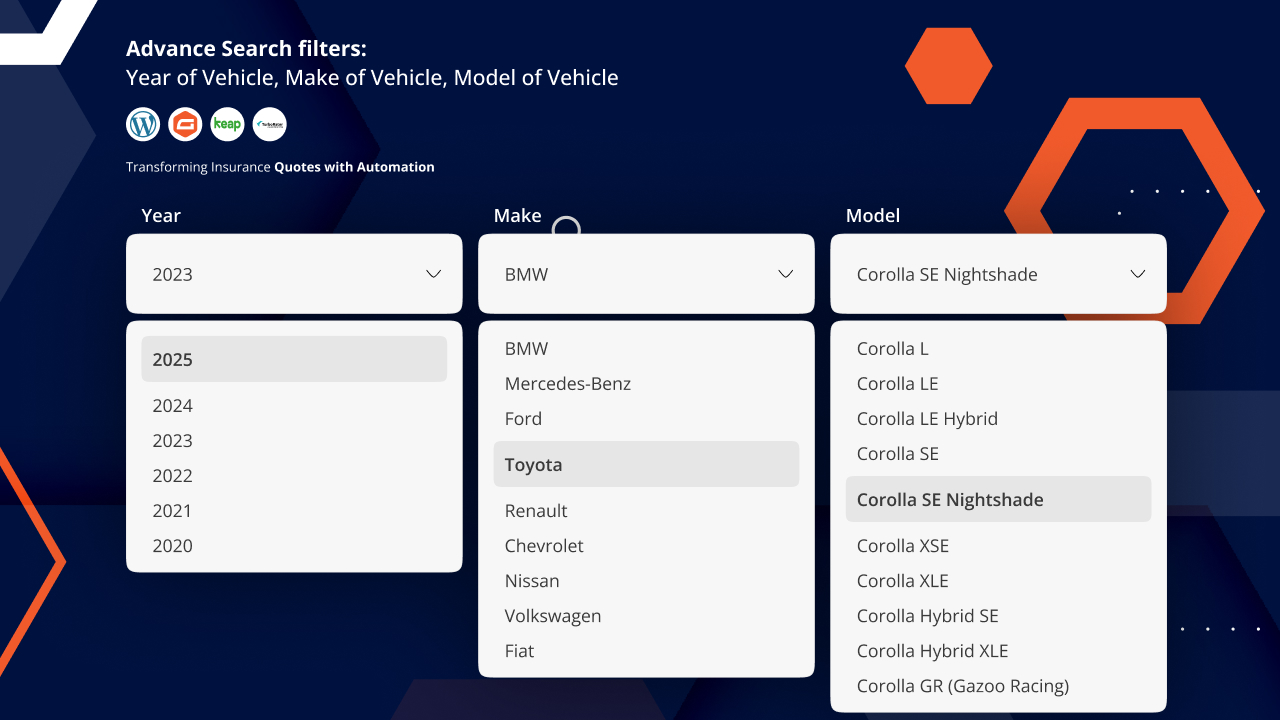Choose highlighted Corolla SE Nightshade in list
Screen dimensions: 1280x720
(x=998, y=499)
